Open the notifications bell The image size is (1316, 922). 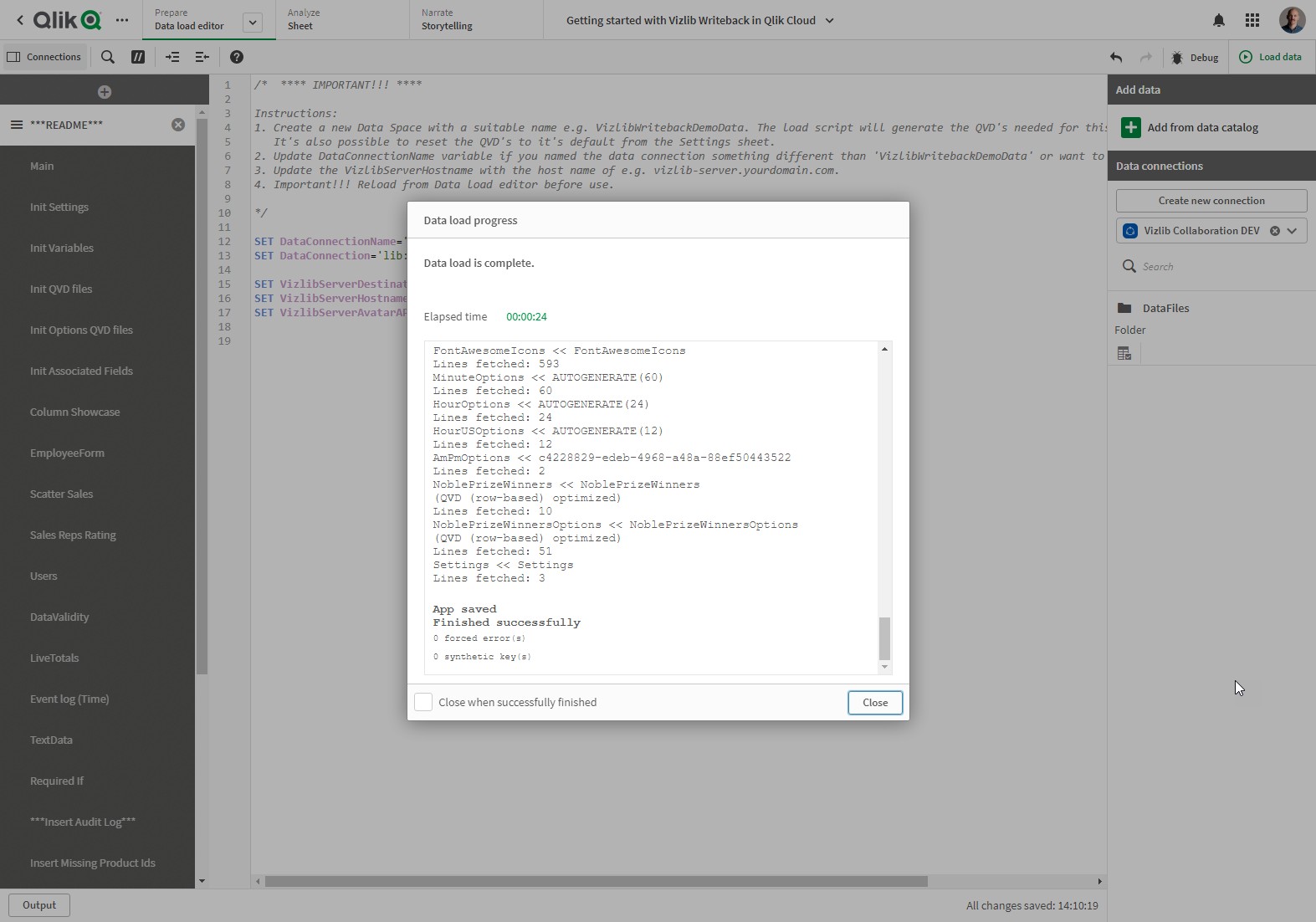coord(1219,20)
